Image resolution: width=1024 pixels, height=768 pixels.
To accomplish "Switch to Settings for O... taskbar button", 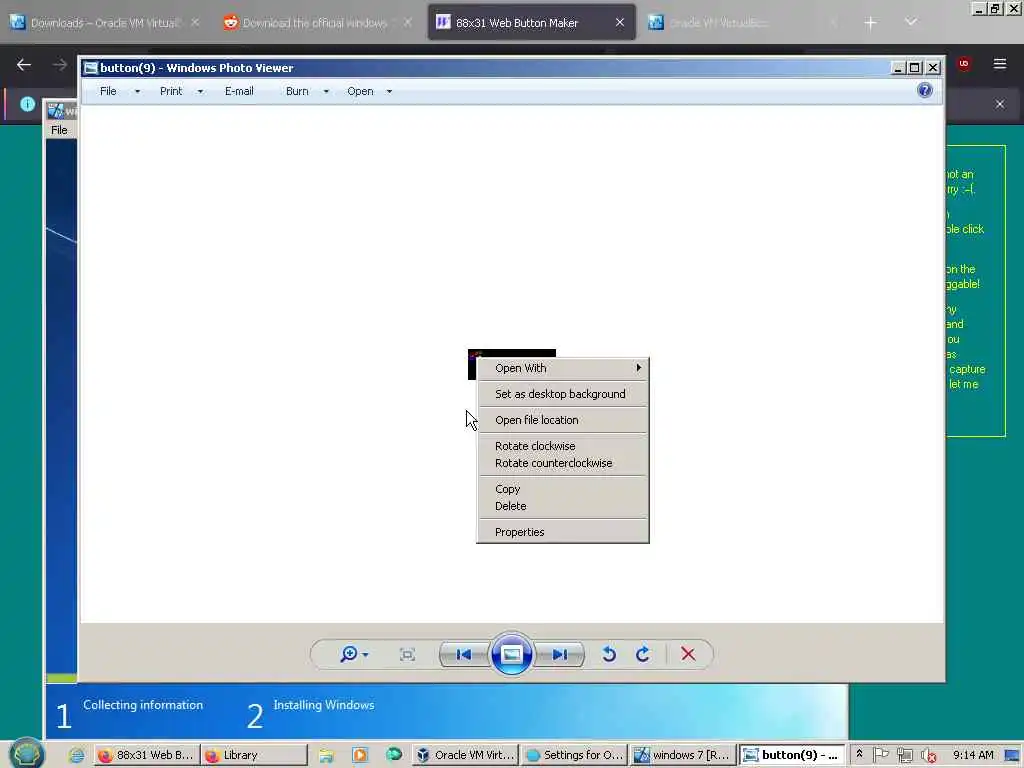I will click(x=575, y=755).
